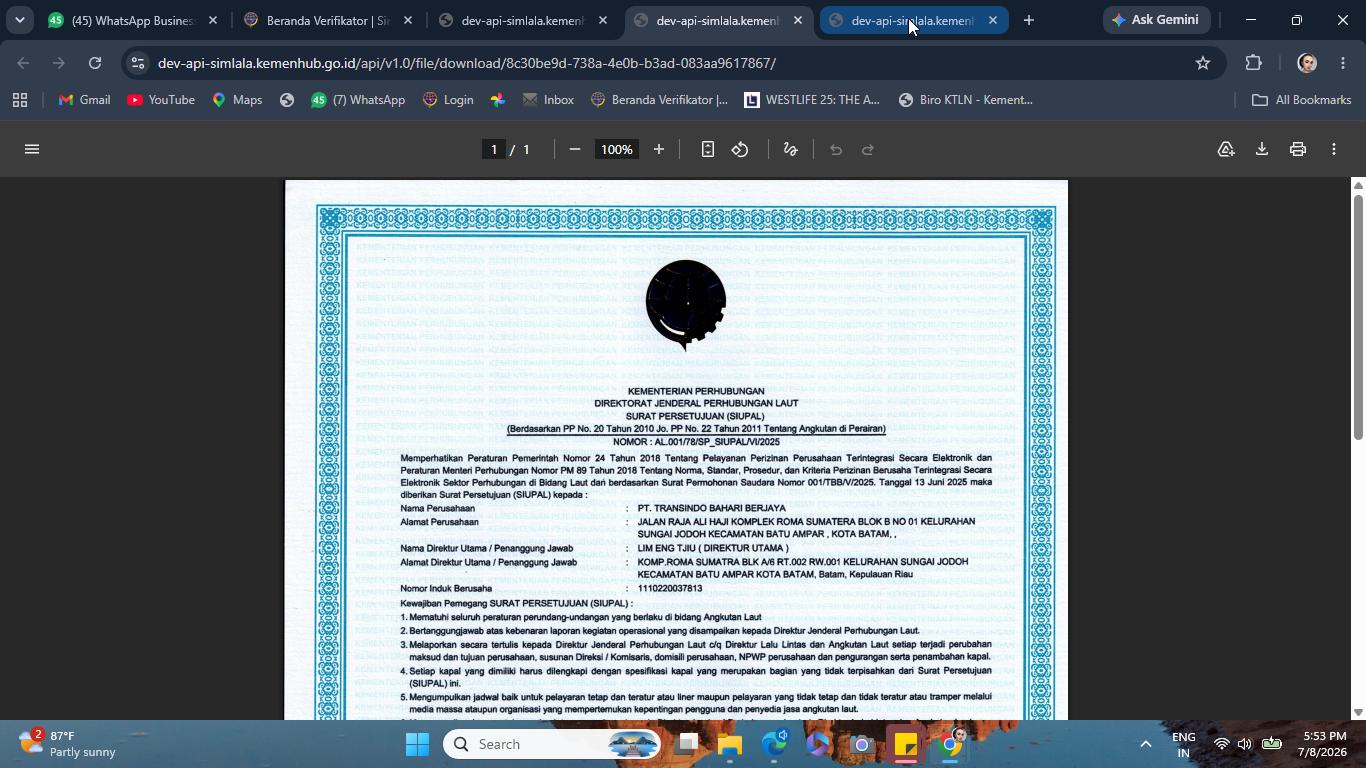
Task: Open the Maps bookmark
Action: click(237, 100)
